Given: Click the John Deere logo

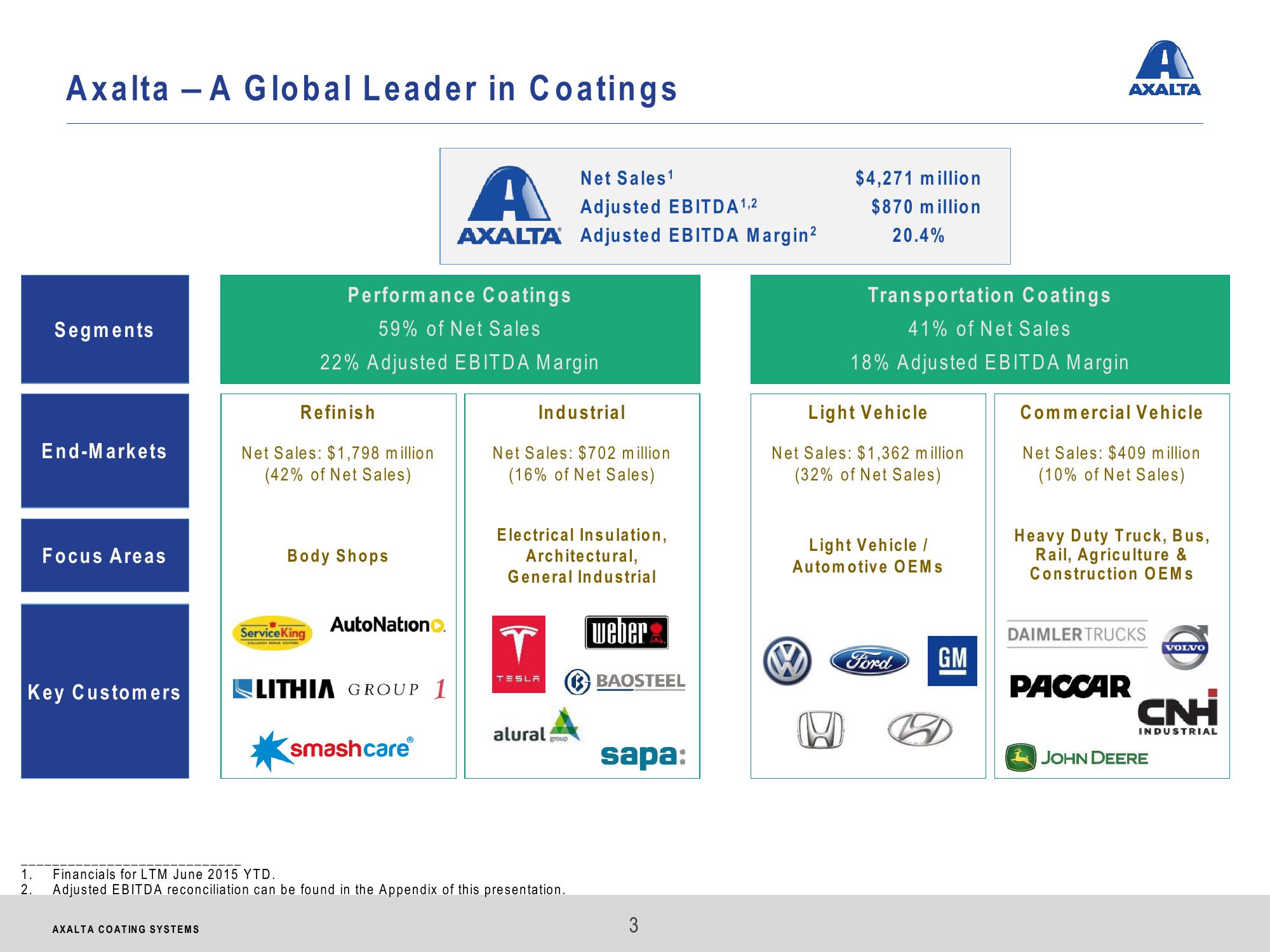Looking at the screenshot, I should pyautogui.click(x=1077, y=758).
